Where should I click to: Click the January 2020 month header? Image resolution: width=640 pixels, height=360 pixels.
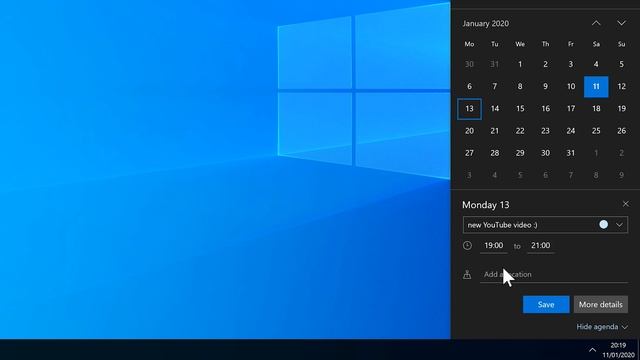[x=485, y=24]
